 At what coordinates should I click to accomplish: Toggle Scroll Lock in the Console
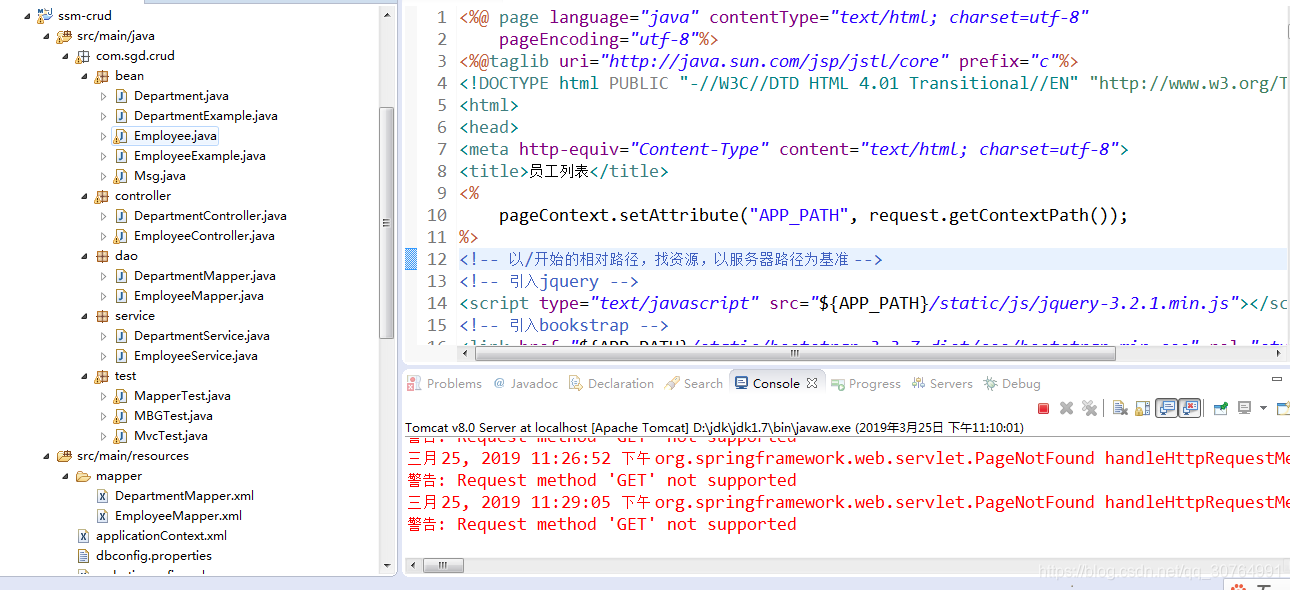pyautogui.click(x=1142, y=408)
